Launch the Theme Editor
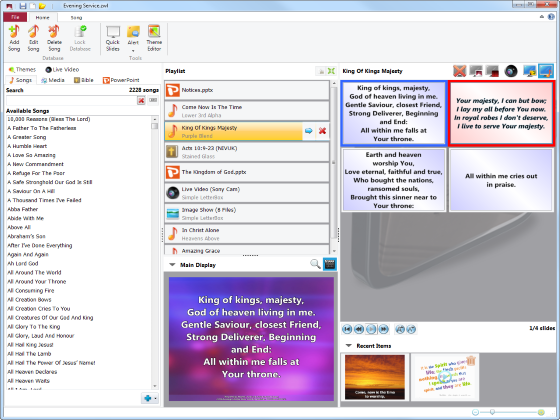This screenshot has height=420, width=560. [154, 38]
